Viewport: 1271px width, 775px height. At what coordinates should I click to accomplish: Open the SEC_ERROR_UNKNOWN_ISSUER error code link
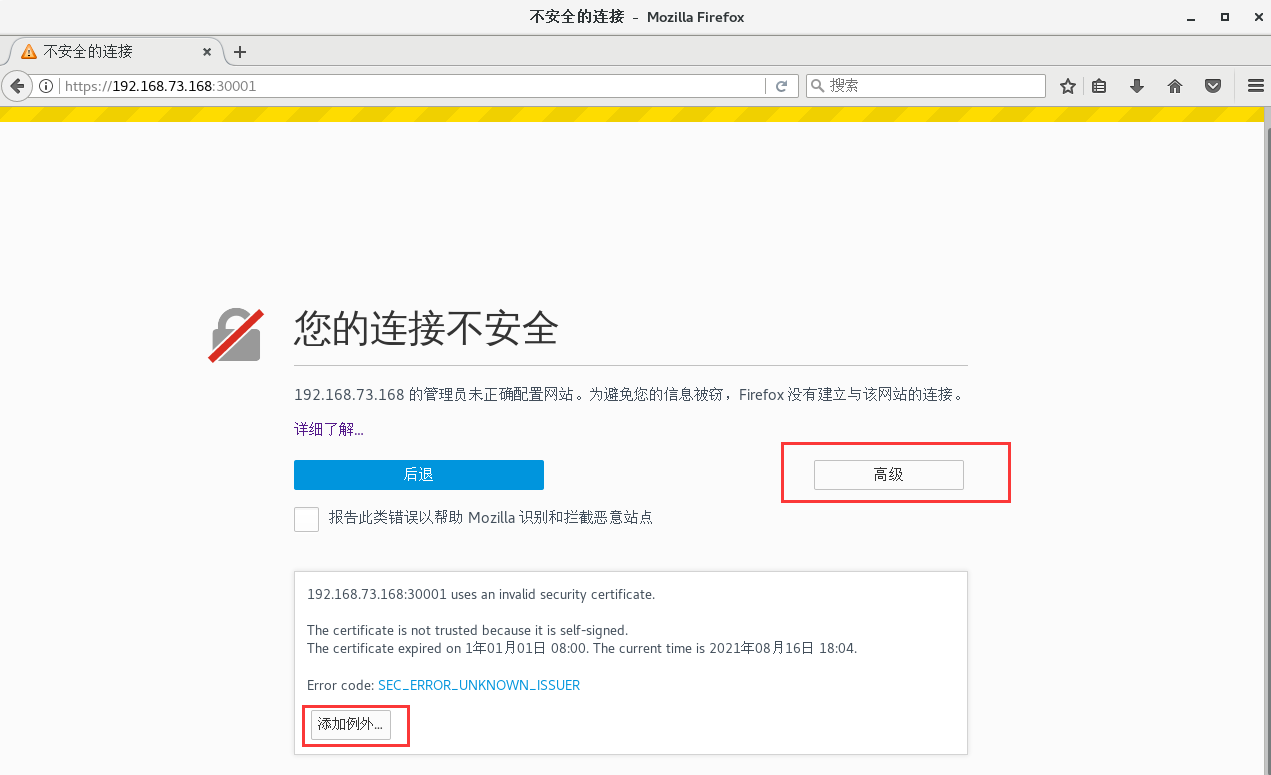point(479,685)
